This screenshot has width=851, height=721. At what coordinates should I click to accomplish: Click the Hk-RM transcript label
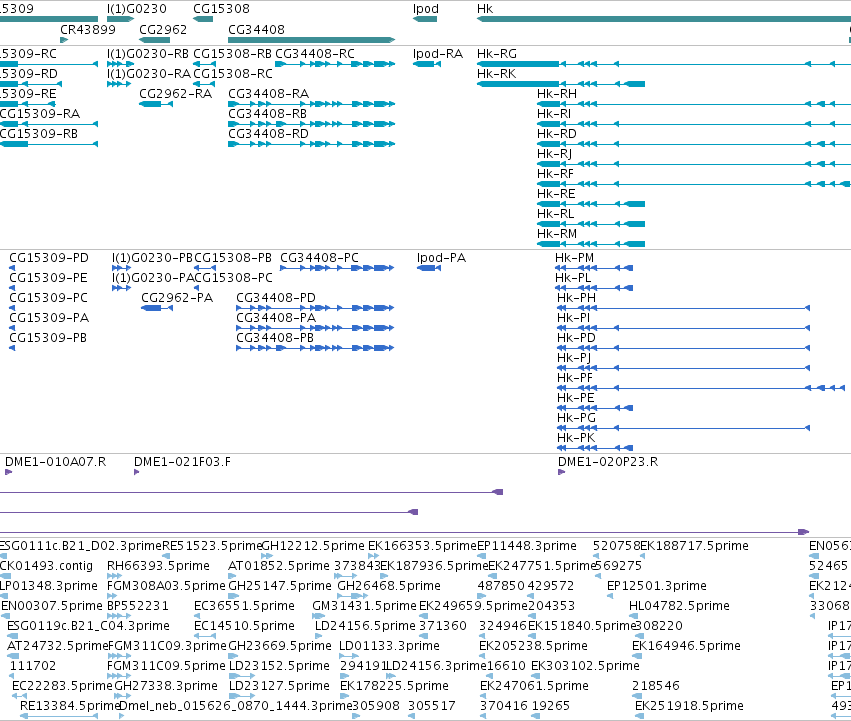(557, 234)
